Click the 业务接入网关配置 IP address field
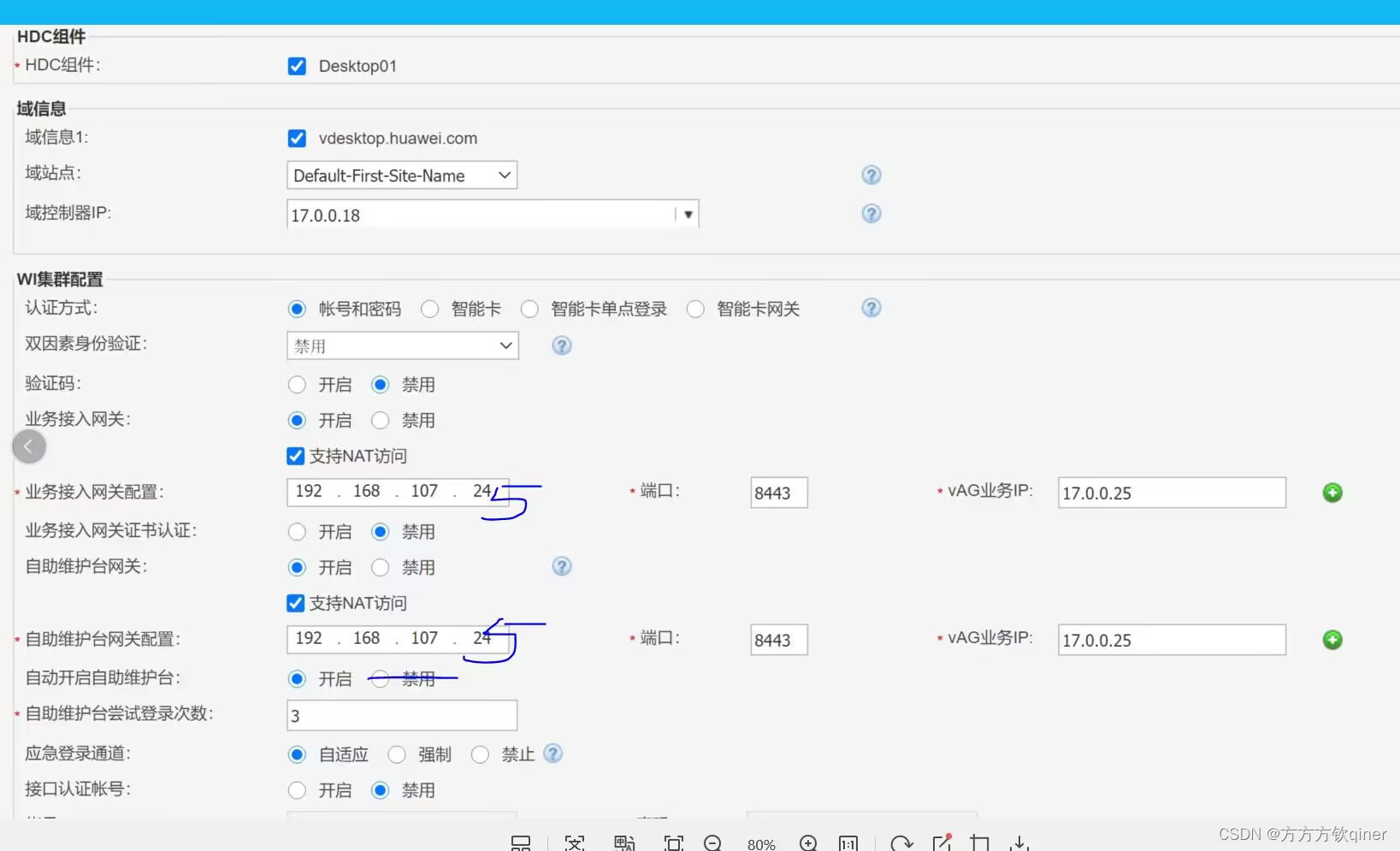 pyautogui.click(x=398, y=492)
